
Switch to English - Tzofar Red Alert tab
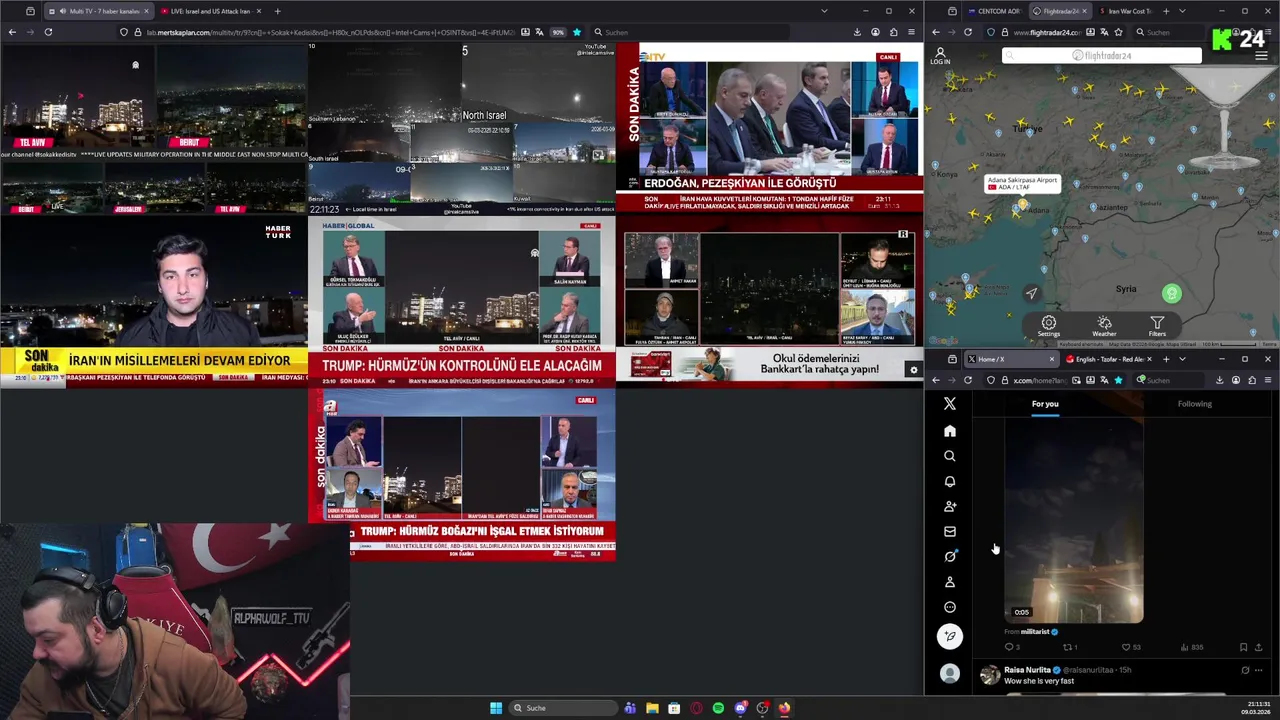(1110, 359)
